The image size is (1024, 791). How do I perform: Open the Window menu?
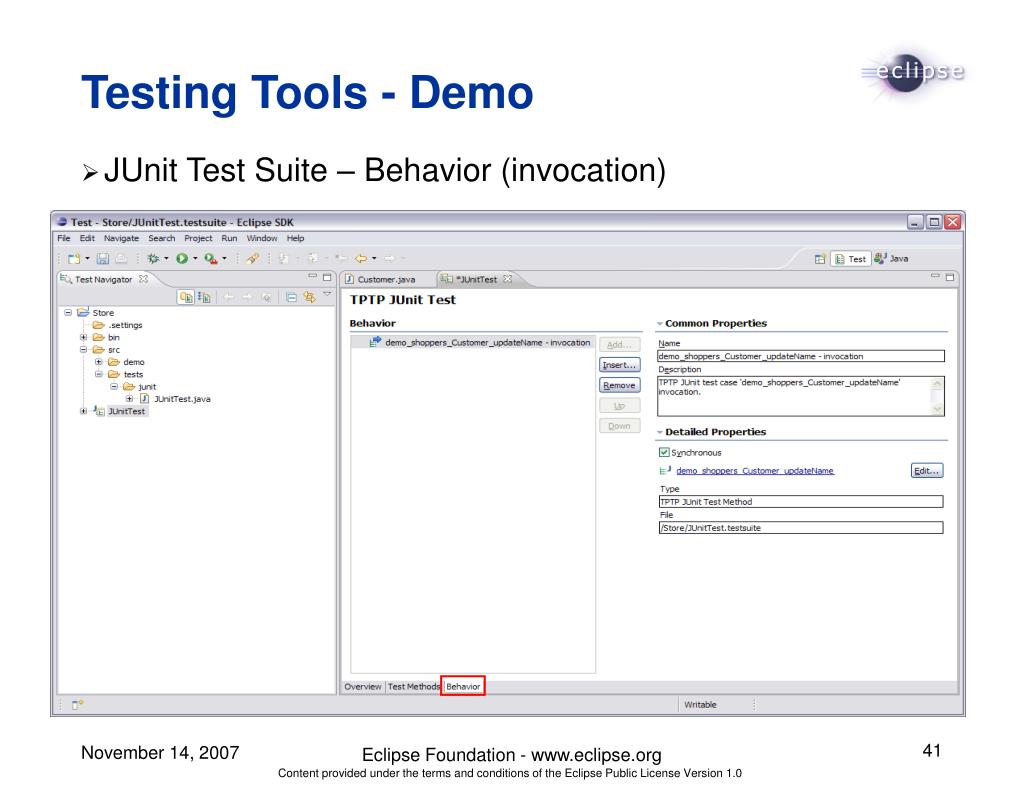tap(262, 238)
